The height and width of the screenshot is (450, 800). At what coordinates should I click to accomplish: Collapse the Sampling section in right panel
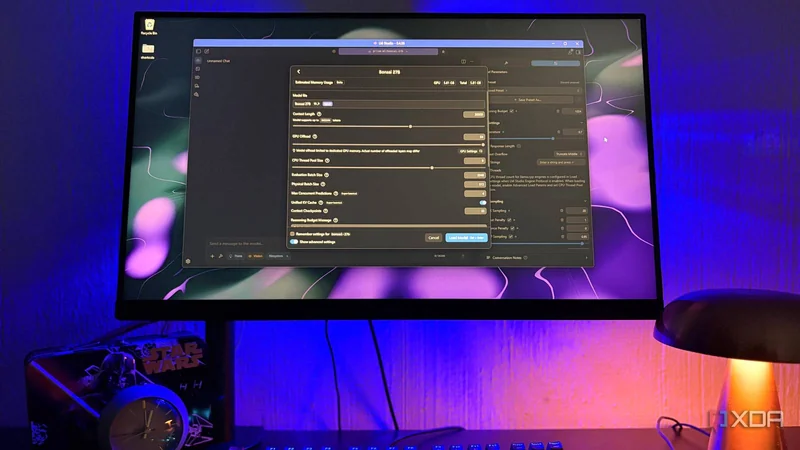click(585, 202)
